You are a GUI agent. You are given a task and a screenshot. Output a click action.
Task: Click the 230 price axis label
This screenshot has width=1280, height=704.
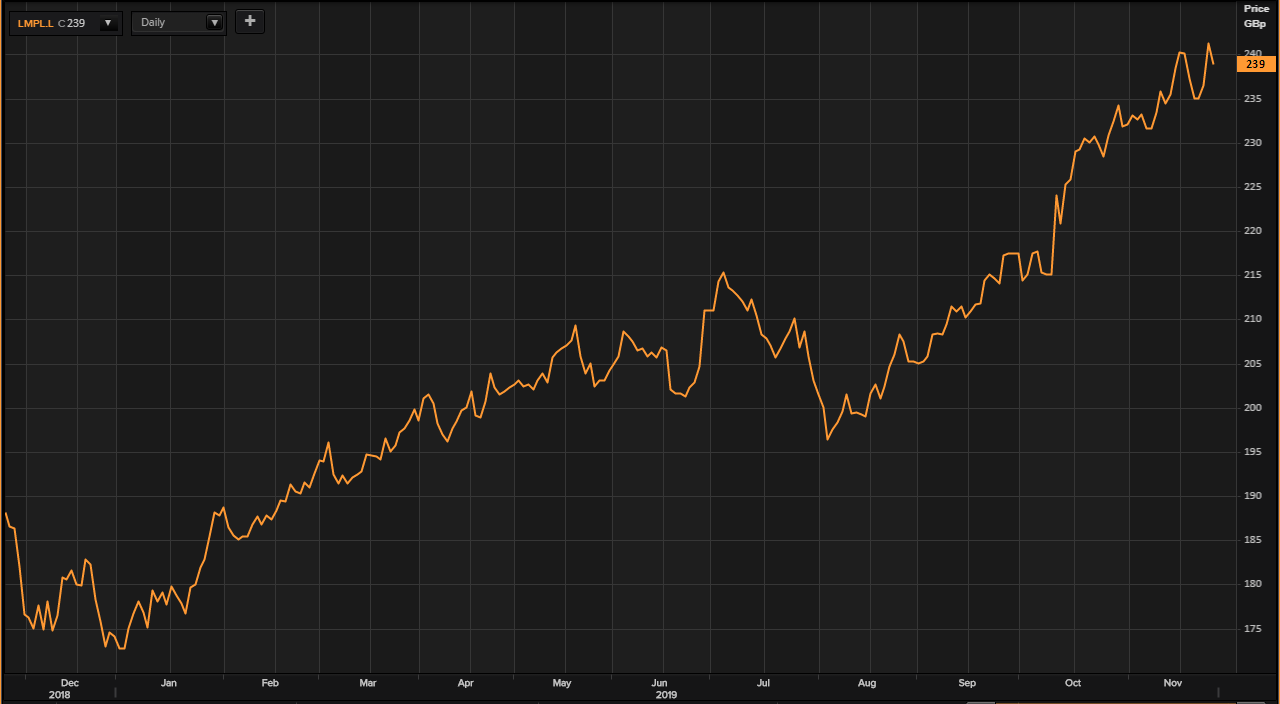pyautogui.click(x=1253, y=143)
